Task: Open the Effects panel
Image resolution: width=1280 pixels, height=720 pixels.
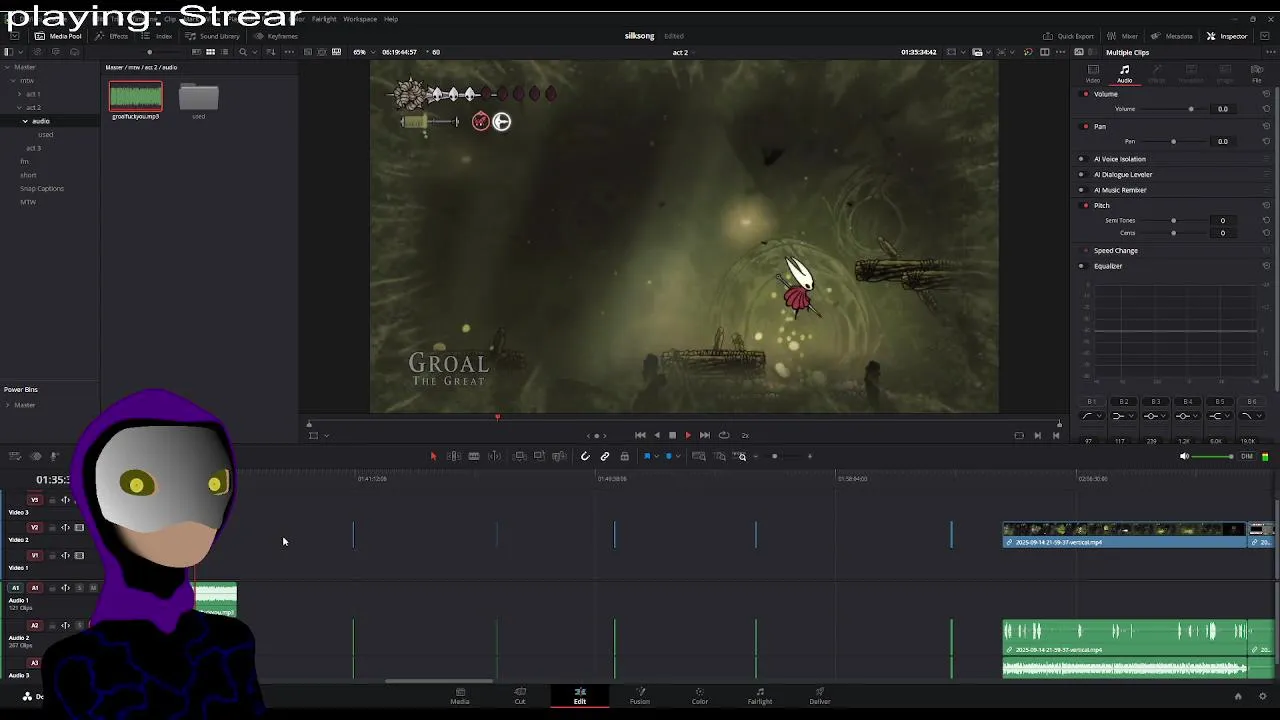Action: pyautogui.click(x=112, y=36)
